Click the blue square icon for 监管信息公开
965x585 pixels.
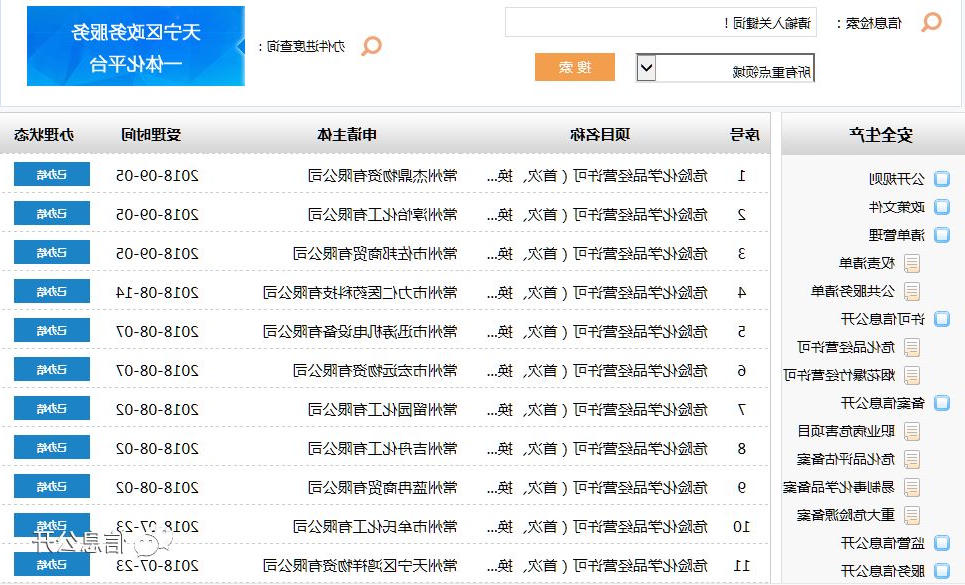pyautogui.click(x=942, y=543)
